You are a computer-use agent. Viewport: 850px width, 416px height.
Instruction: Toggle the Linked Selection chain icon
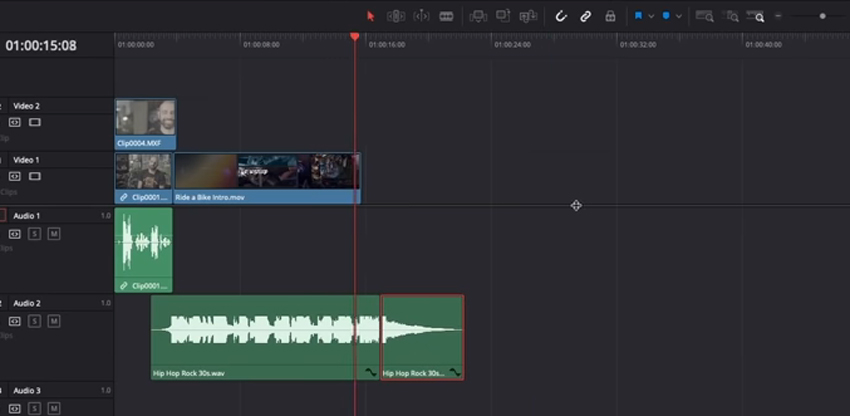tap(586, 16)
